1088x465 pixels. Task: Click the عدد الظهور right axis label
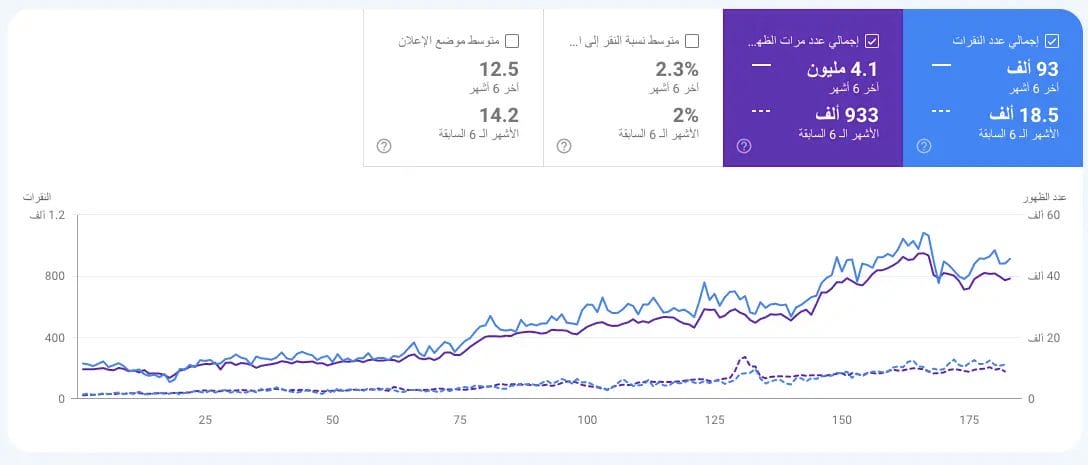coord(1047,196)
